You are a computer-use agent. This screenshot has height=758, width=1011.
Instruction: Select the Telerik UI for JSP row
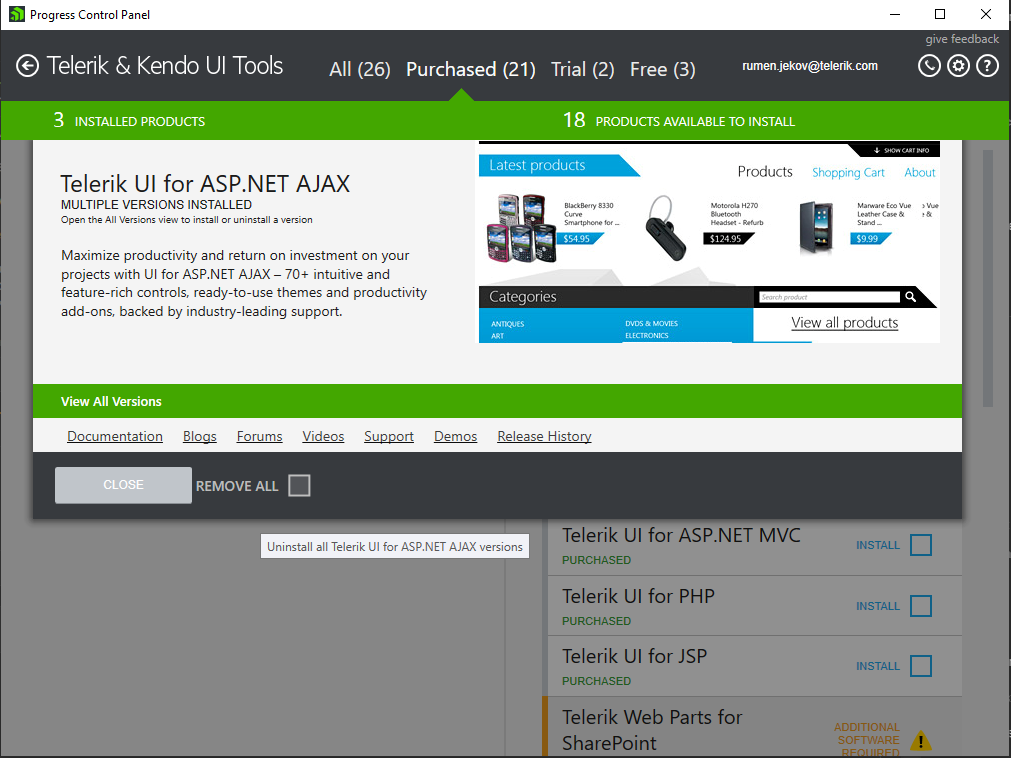click(754, 666)
